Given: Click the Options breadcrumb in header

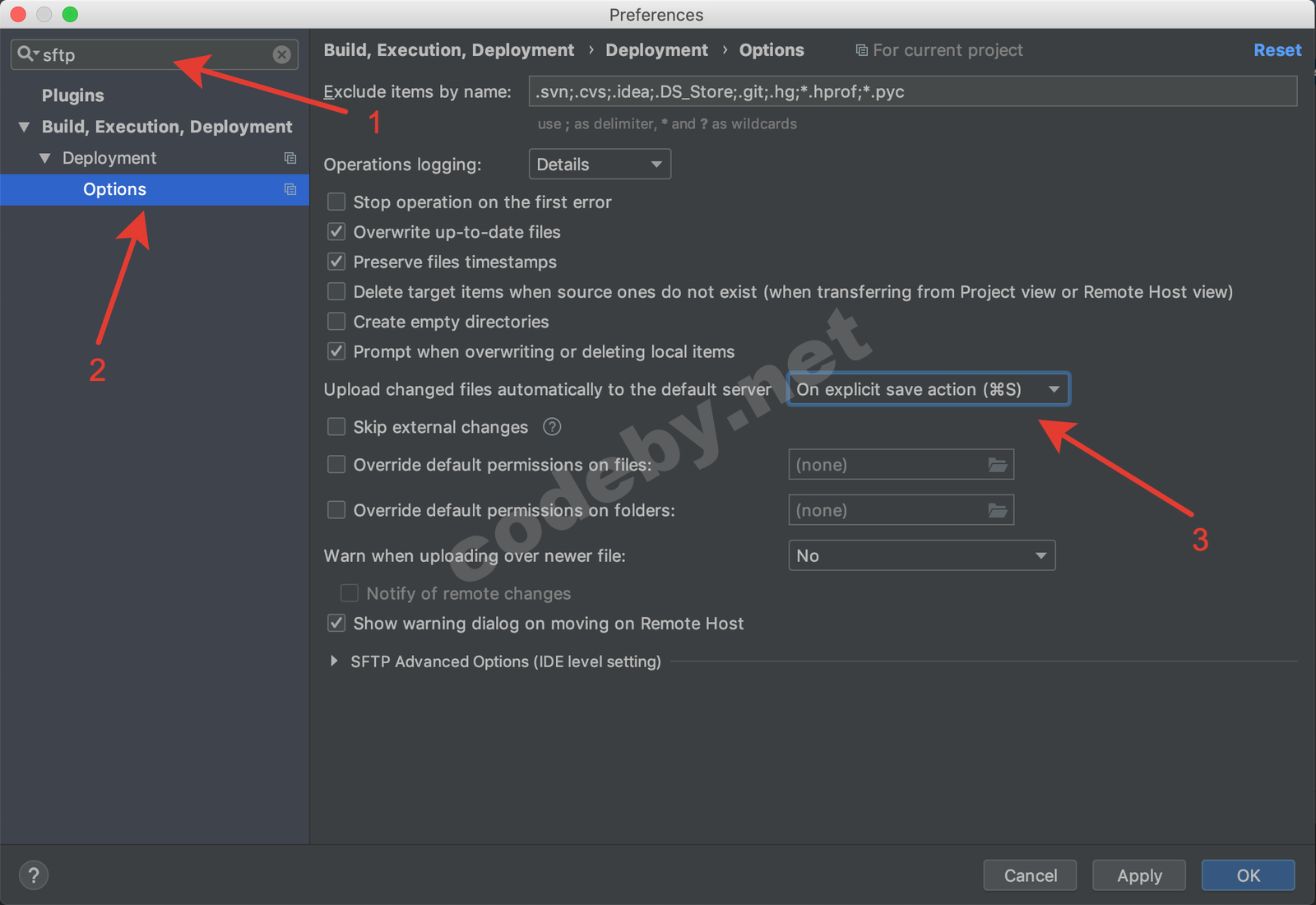Looking at the screenshot, I should click(772, 50).
